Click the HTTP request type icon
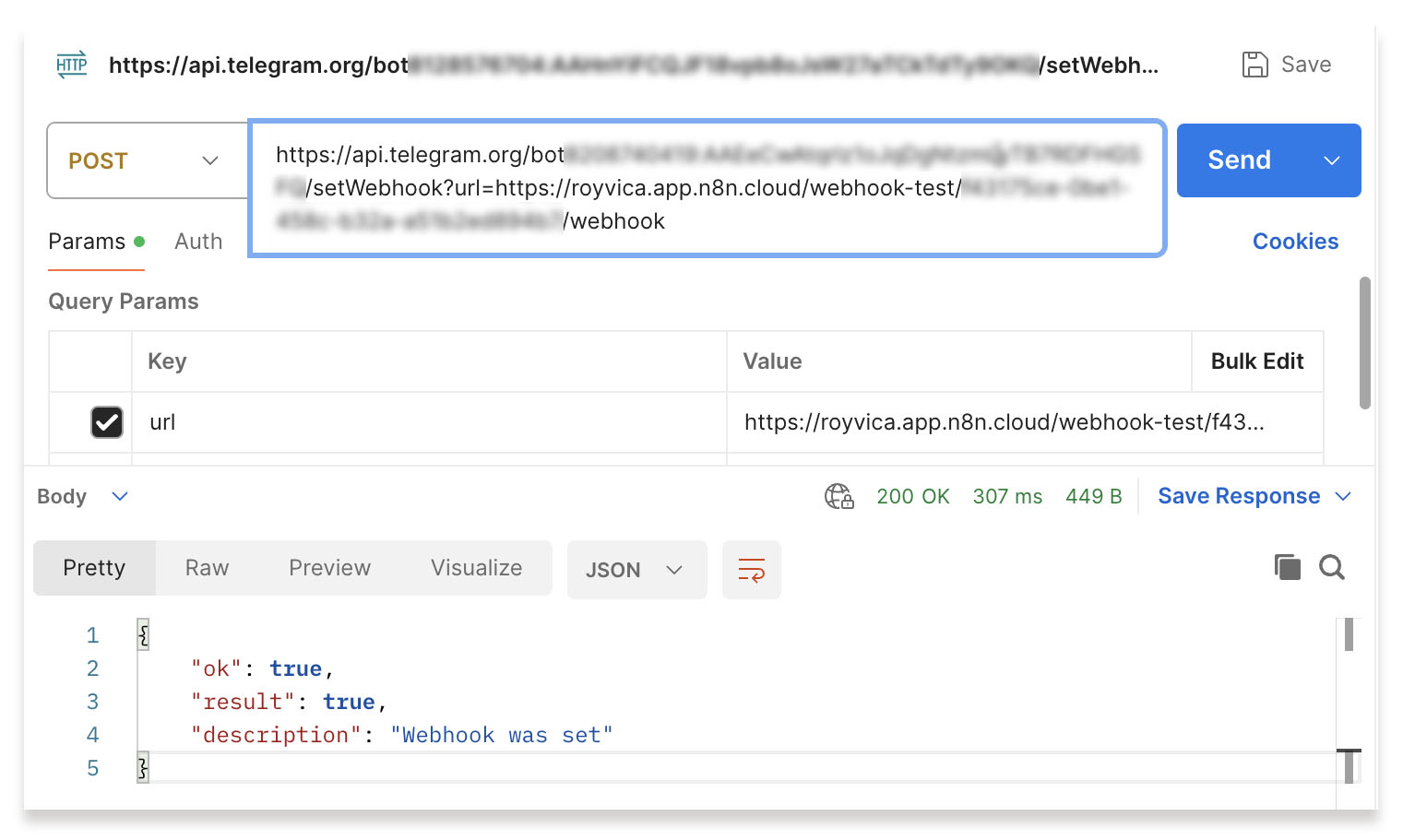1403x840 pixels. pos(72,65)
